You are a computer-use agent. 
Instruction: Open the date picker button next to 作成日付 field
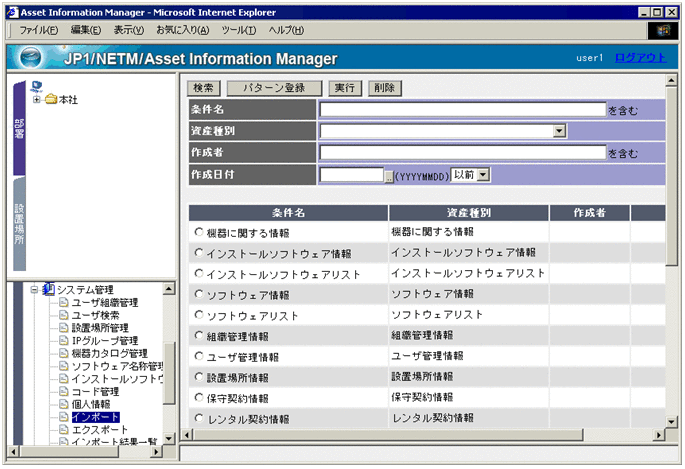point(389,175)
